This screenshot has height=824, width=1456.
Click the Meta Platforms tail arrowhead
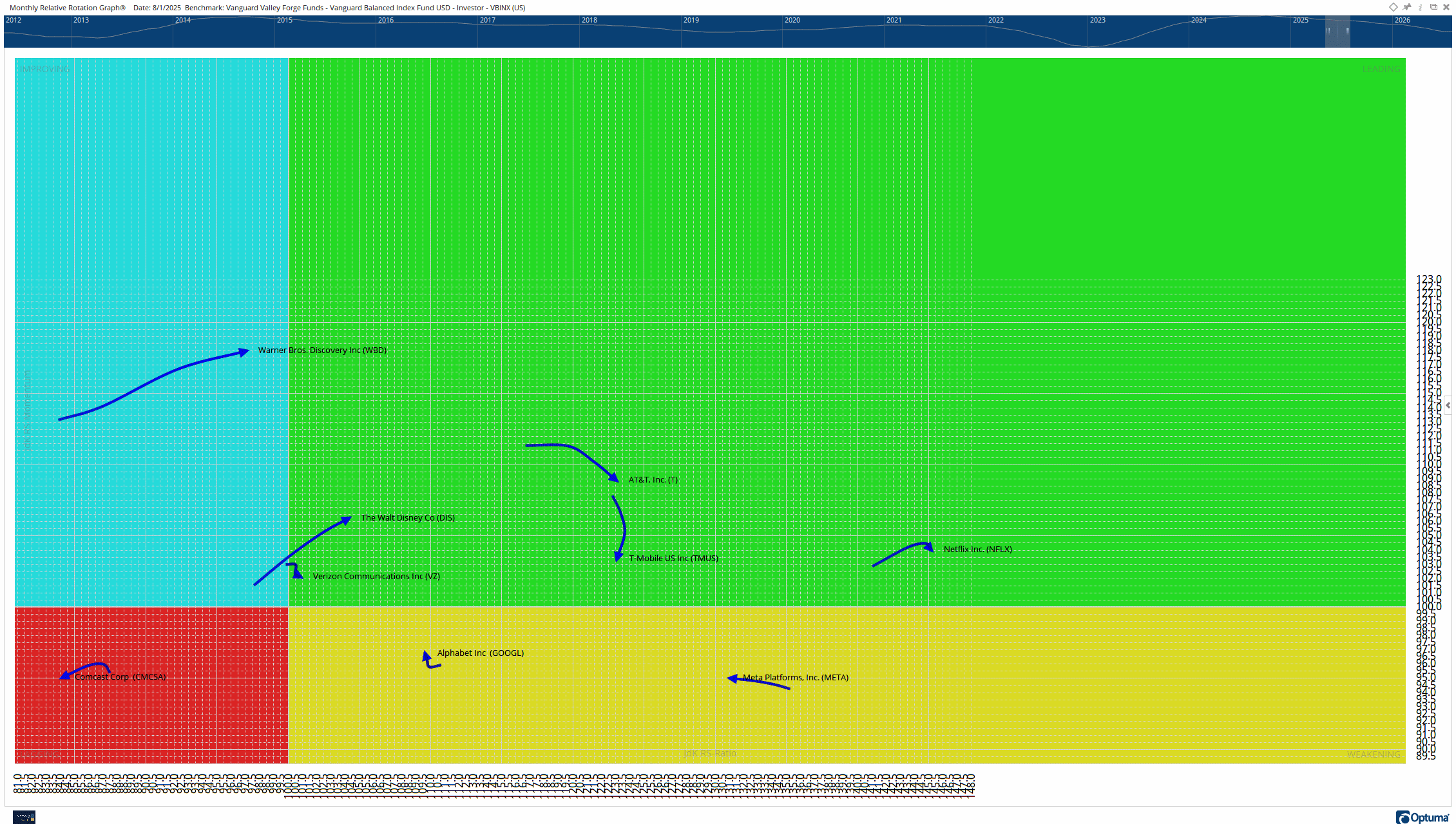pyautogui.click(x=732, y=678)
